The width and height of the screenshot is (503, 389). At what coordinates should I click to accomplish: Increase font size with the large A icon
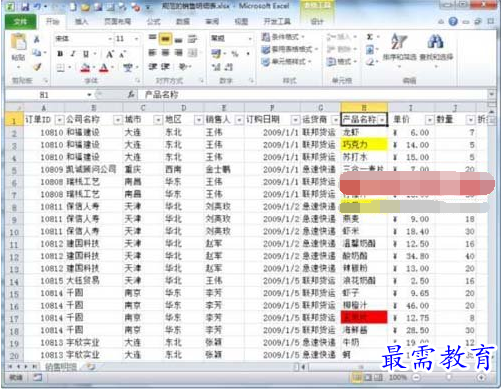pos(109,54)
